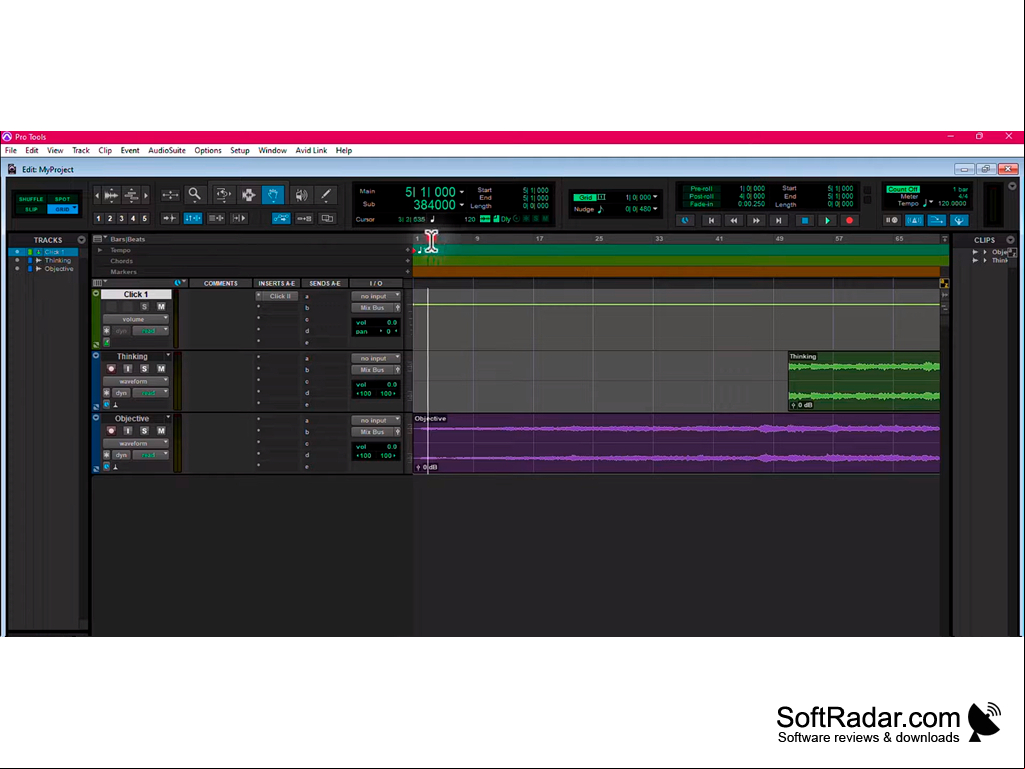
Task: Select Grid edit mode
Action: [x=62, y=209]
